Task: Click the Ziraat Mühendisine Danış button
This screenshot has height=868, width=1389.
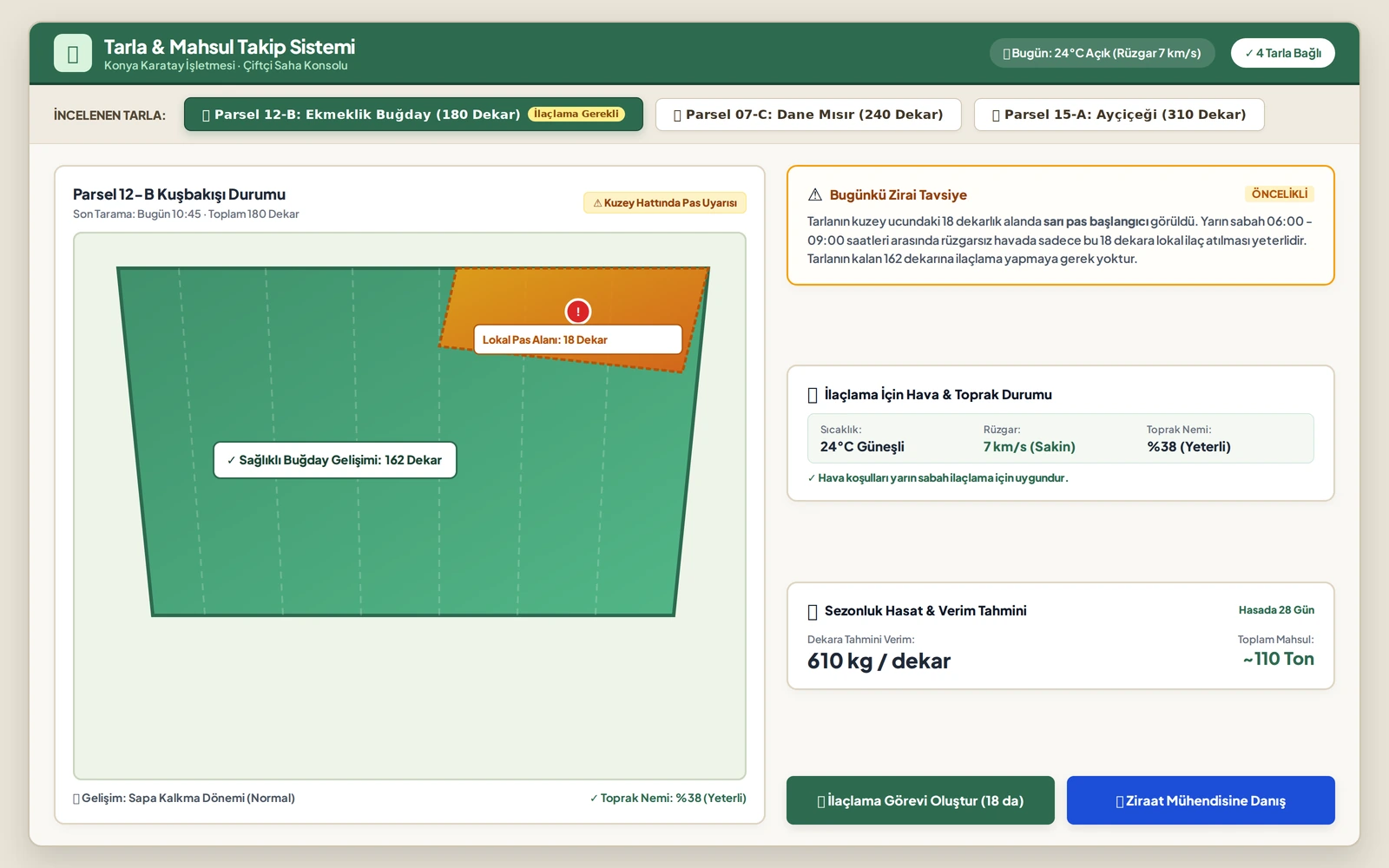Action: pos(1201,800)
